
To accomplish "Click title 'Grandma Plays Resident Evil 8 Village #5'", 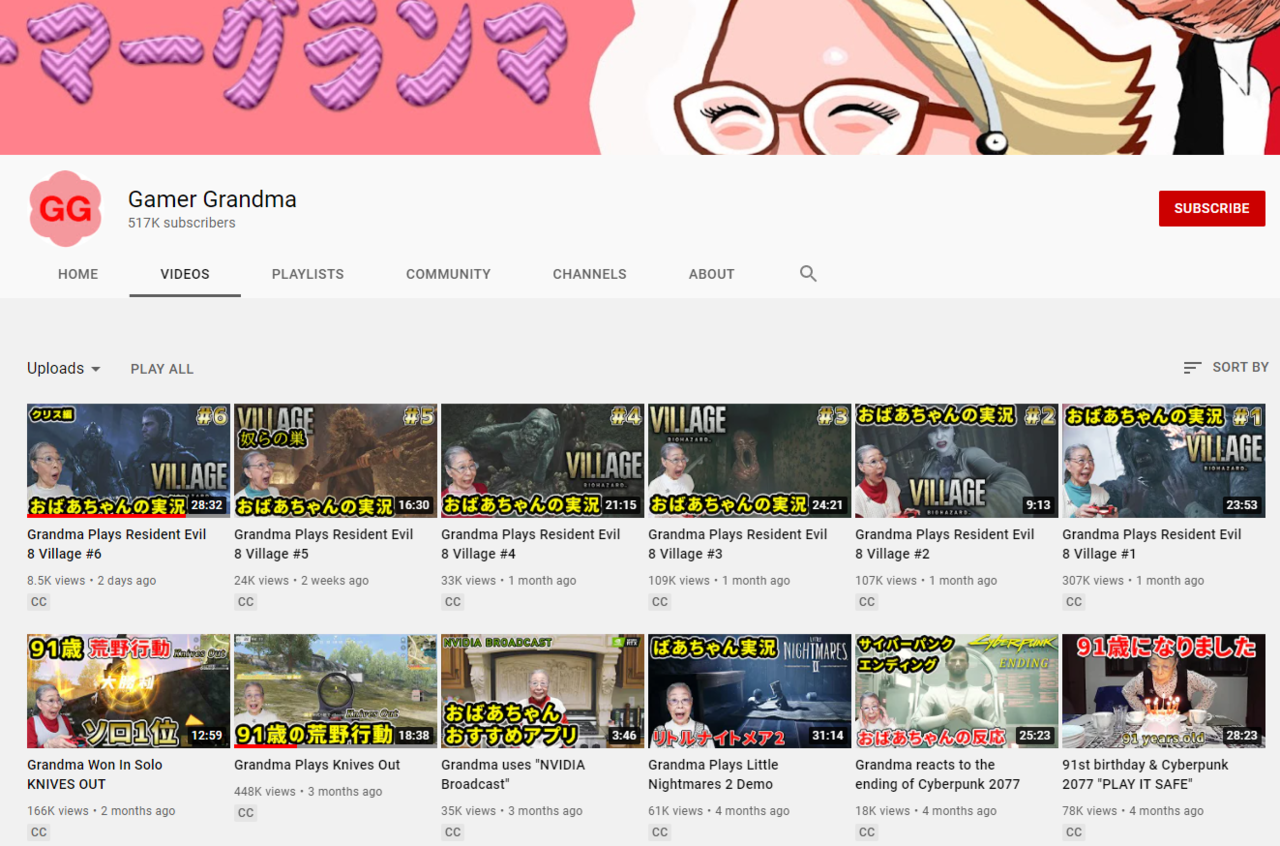I will tap(324, 544).
